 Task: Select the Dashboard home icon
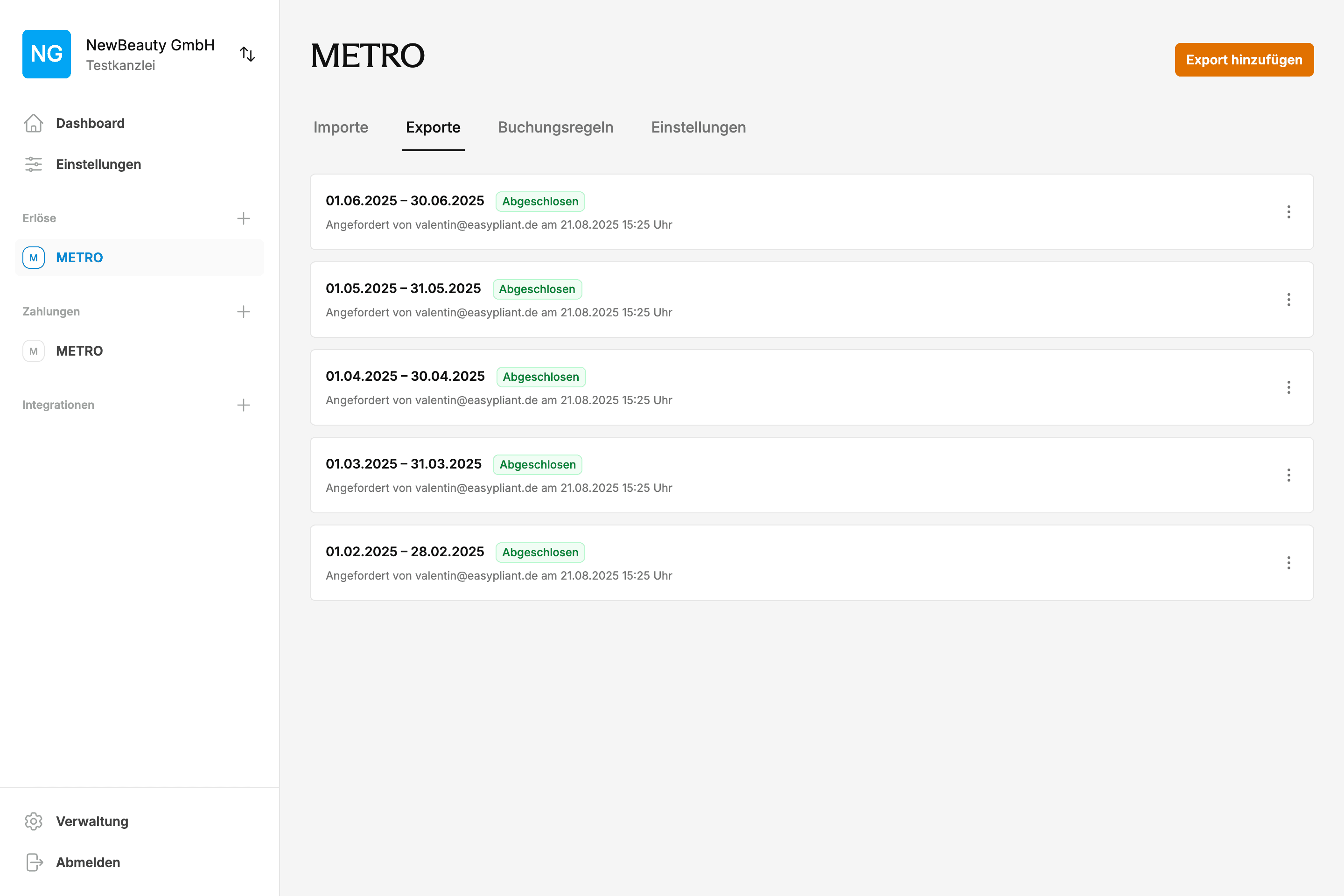click(x=34, y=123)
